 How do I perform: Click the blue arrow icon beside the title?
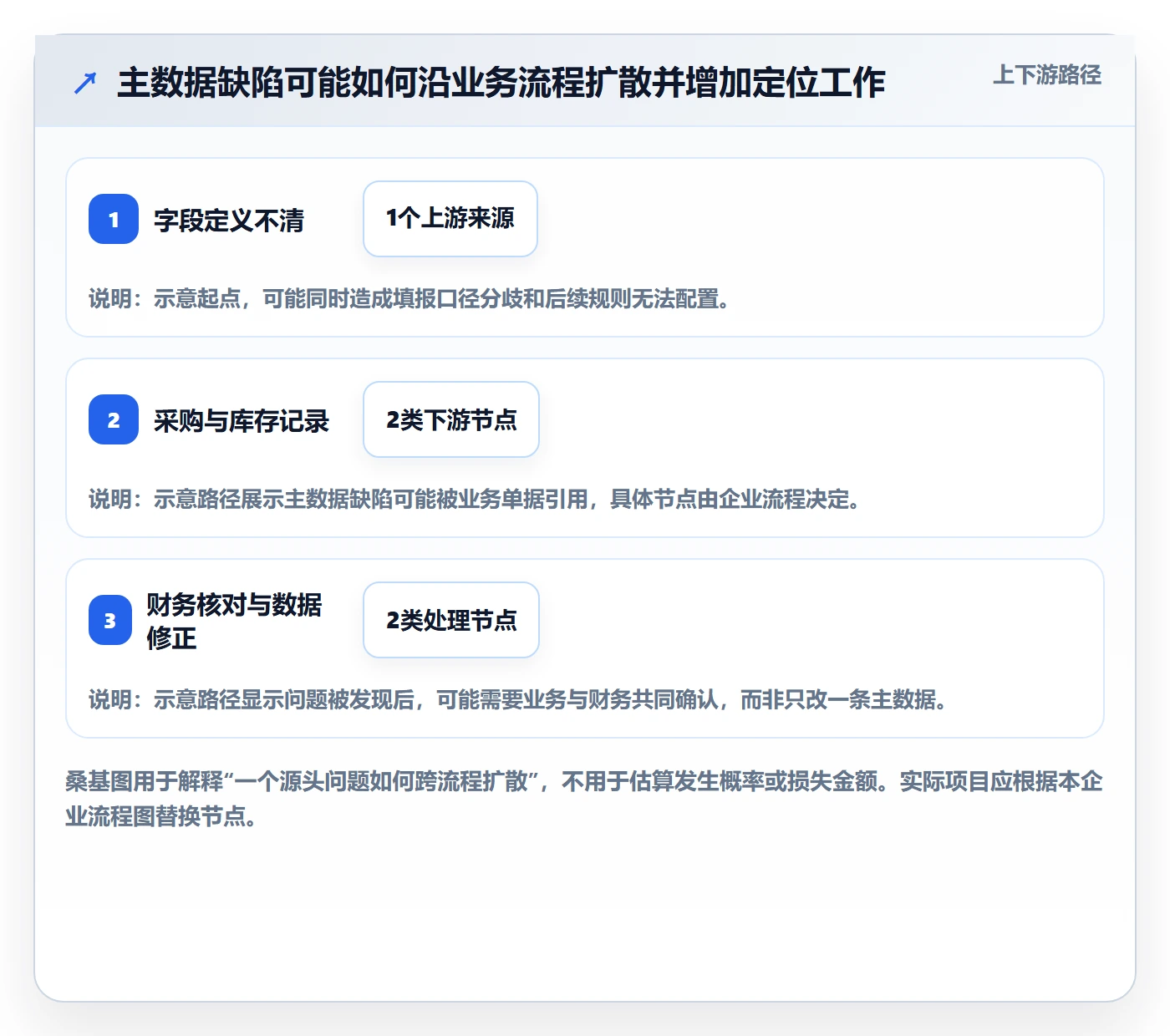point(85,83)
